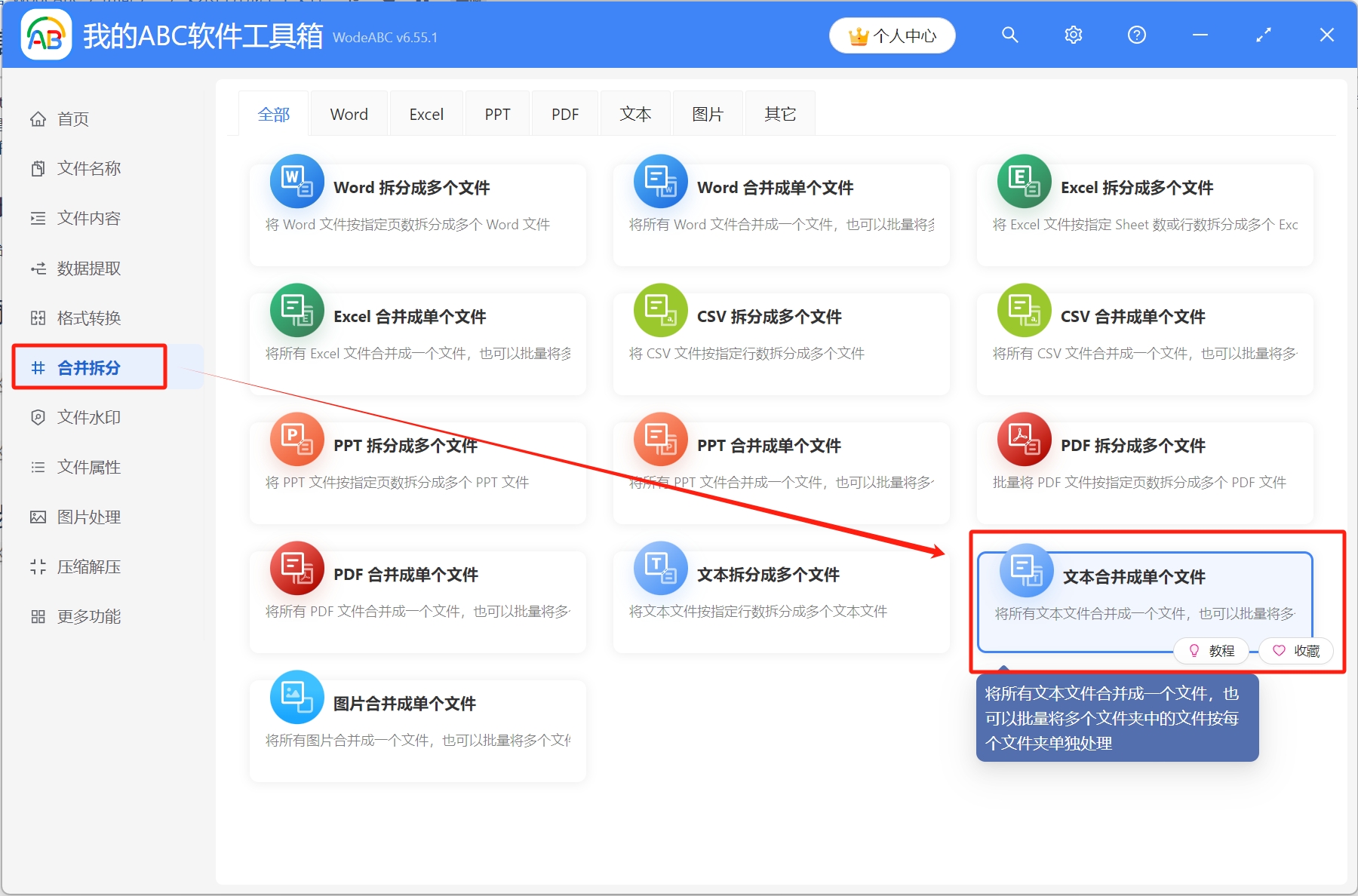
Task: Click the help question mark icon
Action: coord(1136,35)
